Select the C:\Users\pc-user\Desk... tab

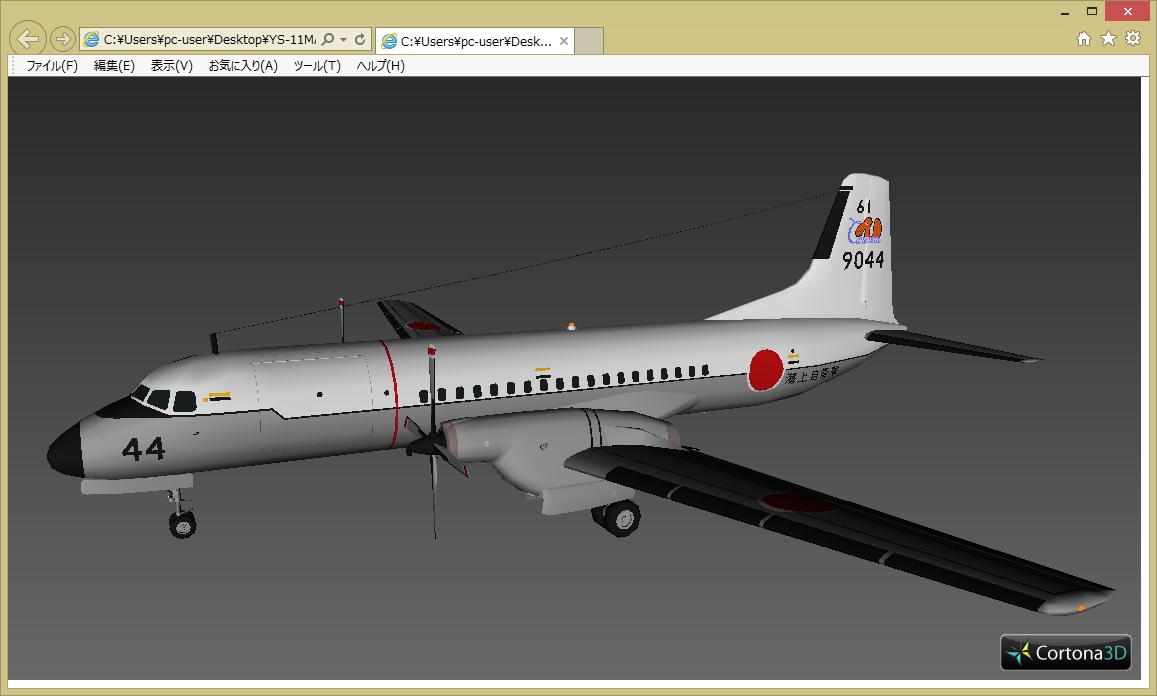tap(467, 41)
